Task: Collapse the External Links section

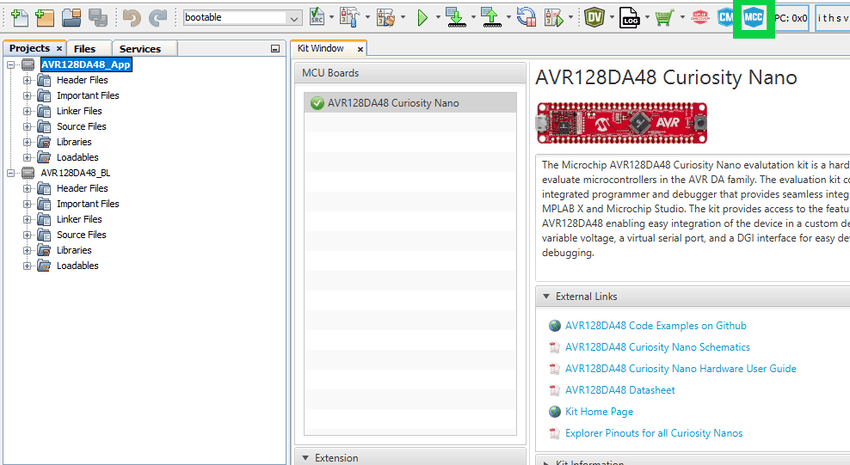Action: [x=546, y=297]
